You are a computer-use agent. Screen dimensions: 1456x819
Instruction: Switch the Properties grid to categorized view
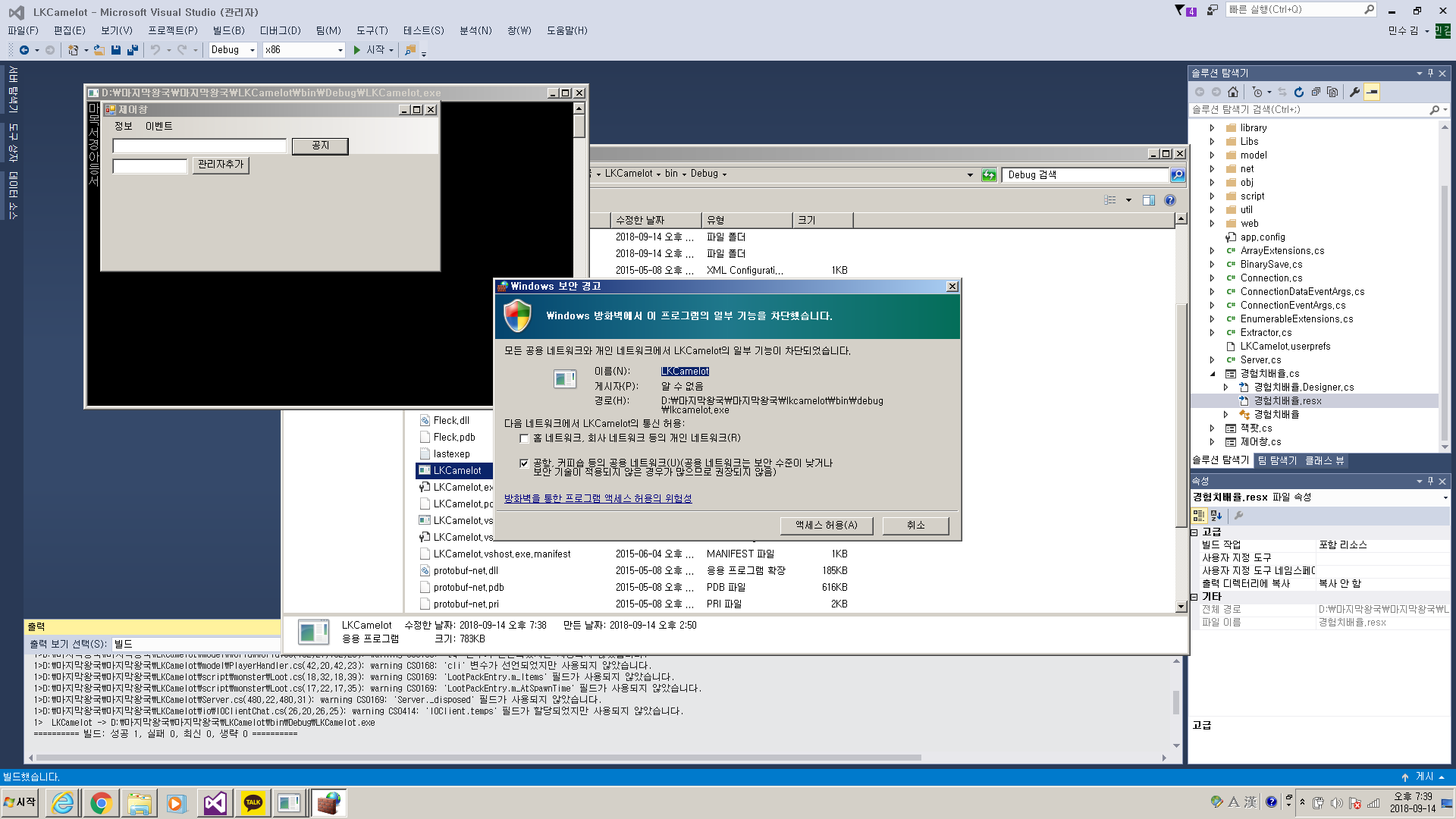click(1199, 516)
